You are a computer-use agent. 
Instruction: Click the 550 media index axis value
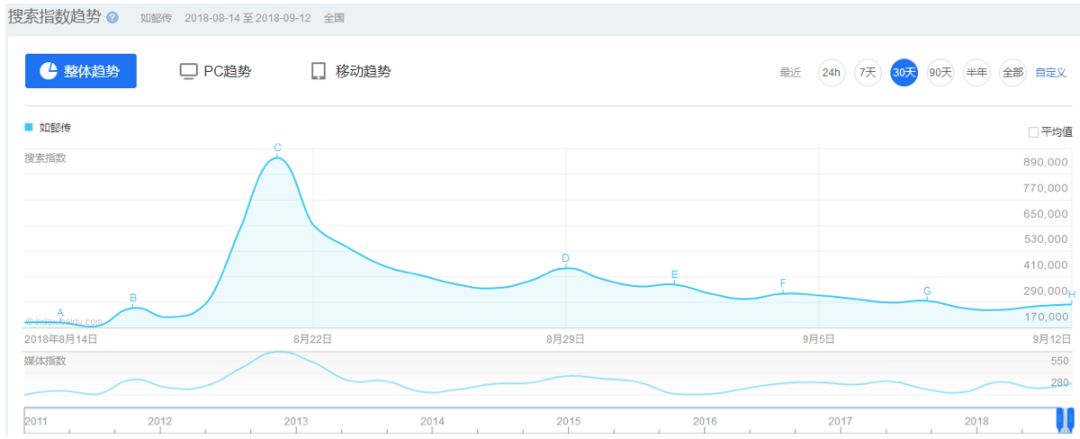pos(1060,361)
